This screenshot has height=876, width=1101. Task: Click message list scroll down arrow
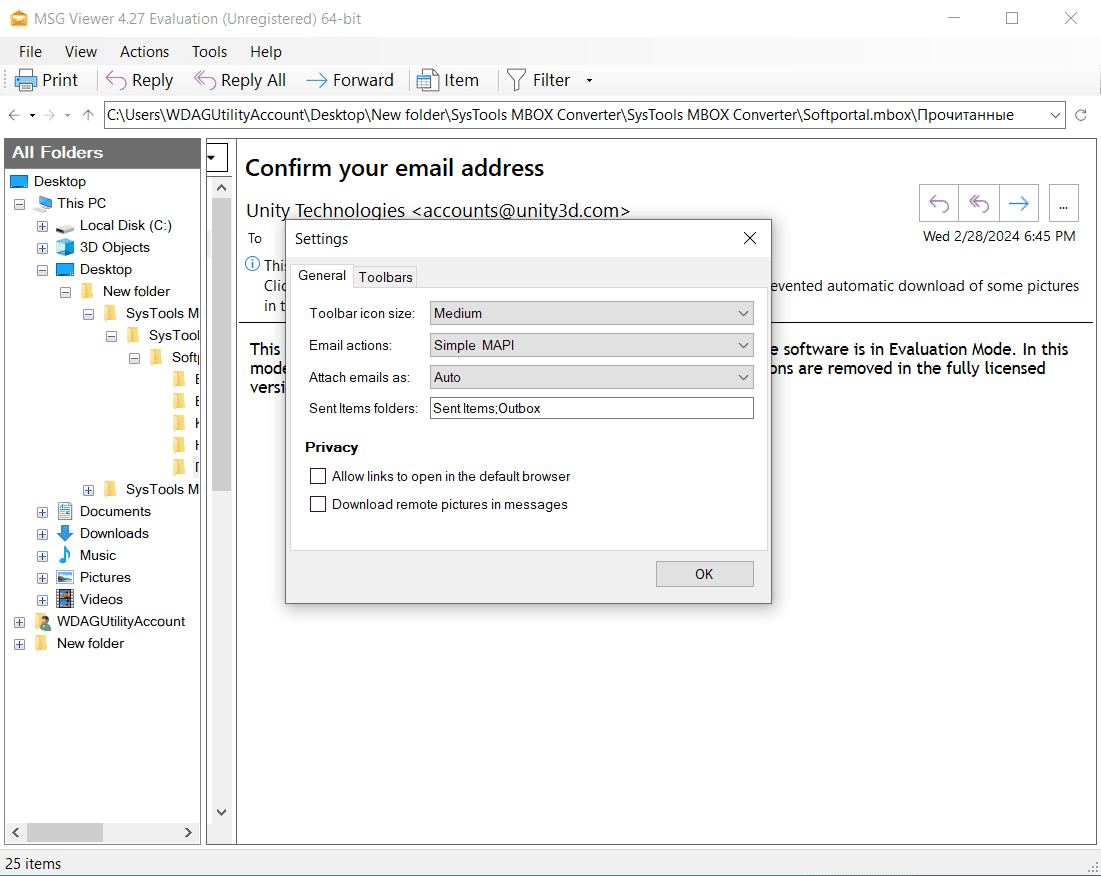click(x=221, y=812)
